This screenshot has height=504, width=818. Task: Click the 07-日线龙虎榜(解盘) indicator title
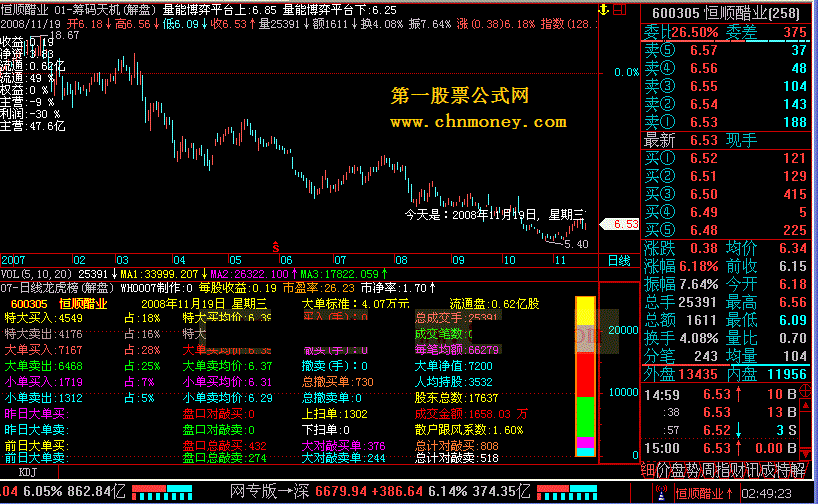point(57,287)
